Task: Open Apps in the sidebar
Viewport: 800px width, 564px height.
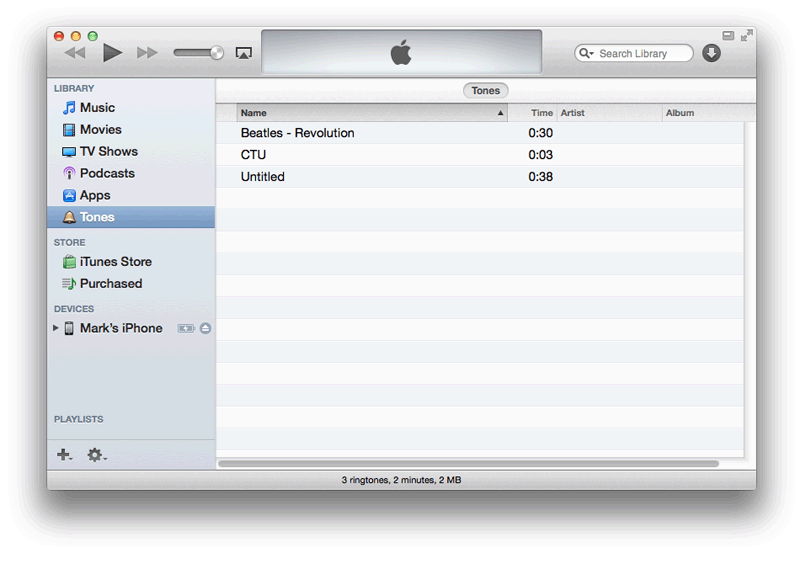Action: click(x=94, y=196)
